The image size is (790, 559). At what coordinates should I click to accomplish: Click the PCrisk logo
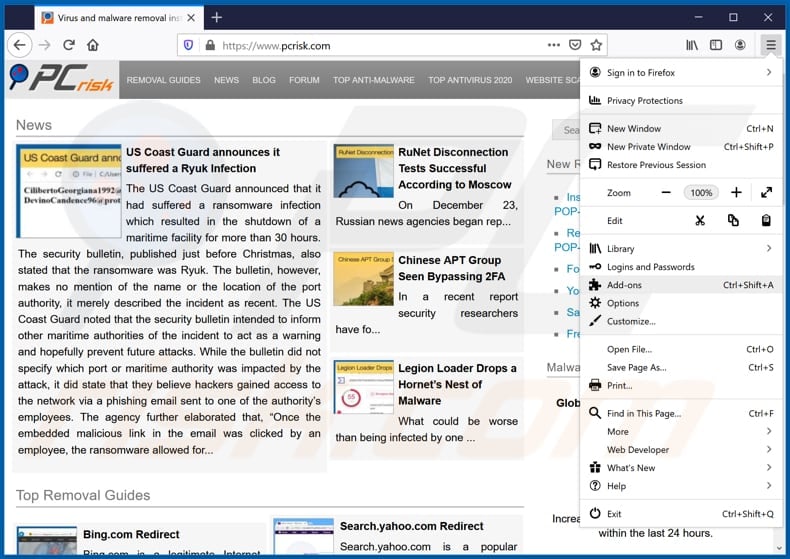click(x=61, y=79)
